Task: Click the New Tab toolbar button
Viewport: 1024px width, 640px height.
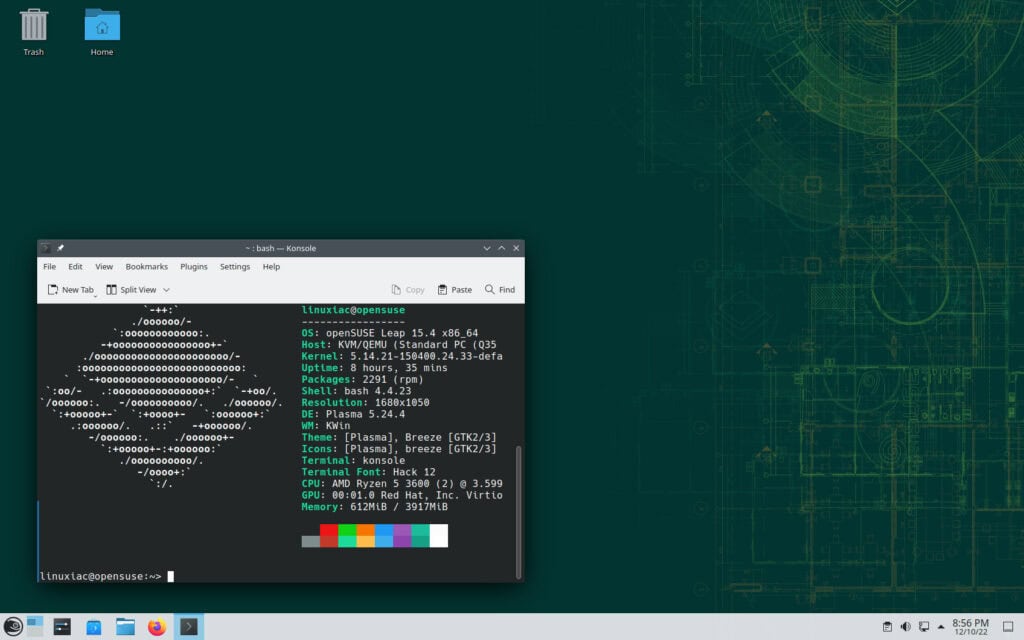Action: pyautogui.click(x=71, y=289)
